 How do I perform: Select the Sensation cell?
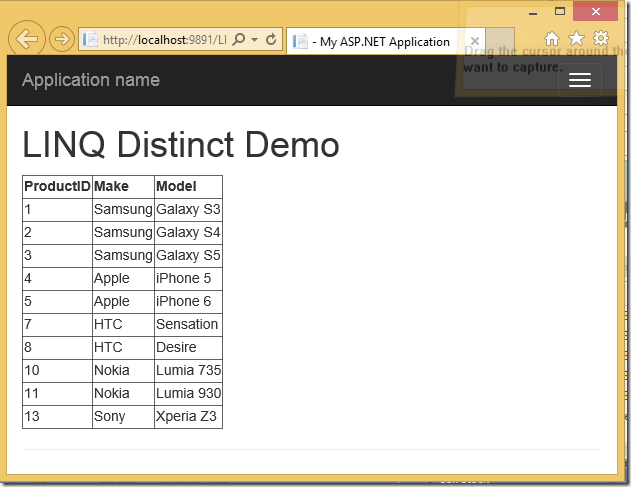pyautogui.click(x=188, y=324)
